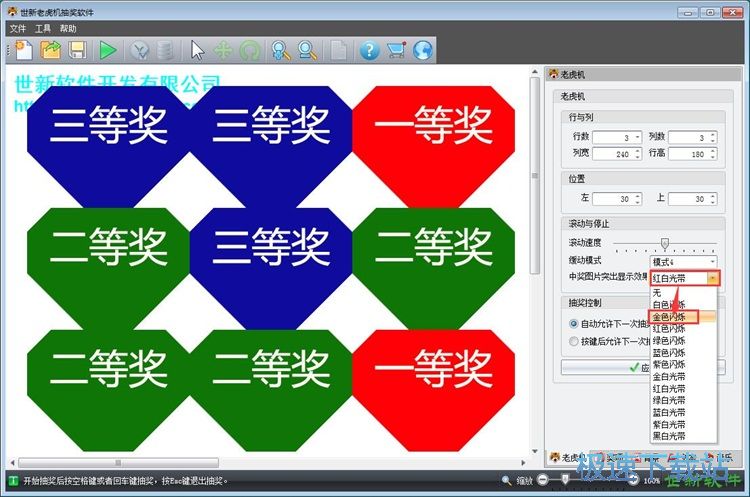This screenshot has height=497, width=750.
Task: Open website via the globe icon
Action: point(422,50)
